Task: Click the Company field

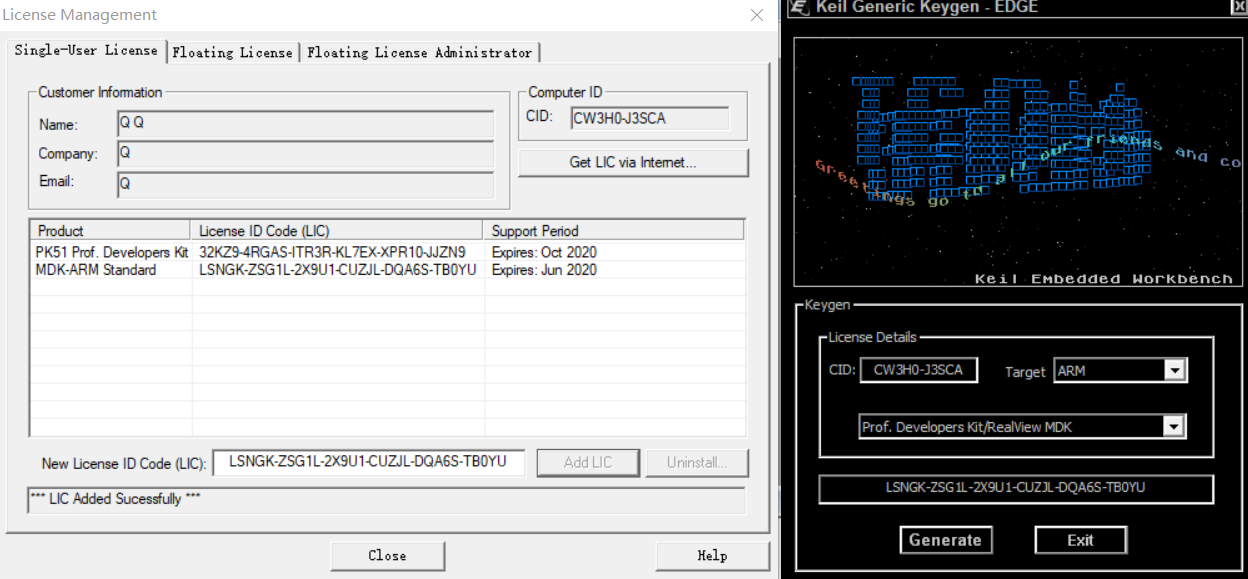Action: [x=306, y=154]
